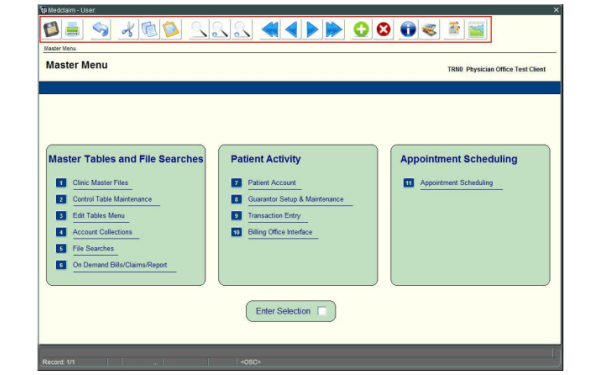The height and width of the screenshot is (375, 600).
Task: Click the note-with-pencil Edit icon
Action: pyautogui.click(x=454, y=29)
